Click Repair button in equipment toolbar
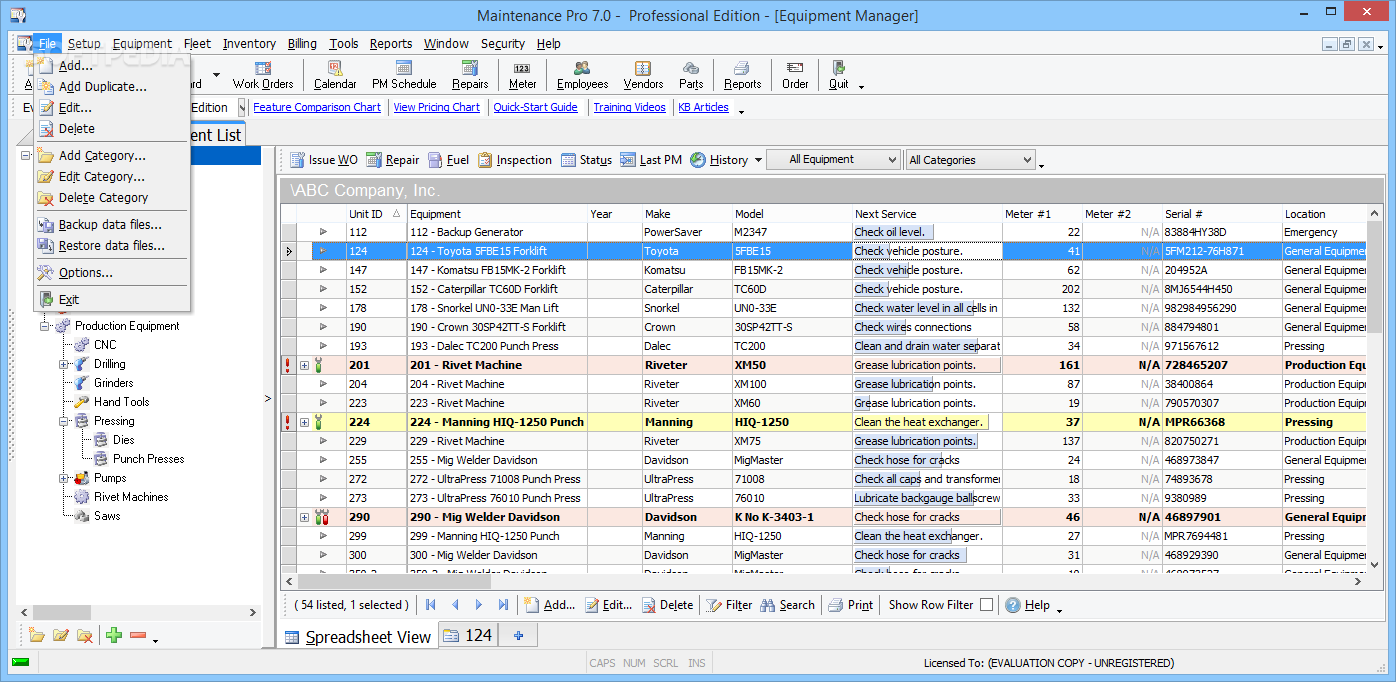The height and width of the screenshot is (682, 1396). pos(392,160)
